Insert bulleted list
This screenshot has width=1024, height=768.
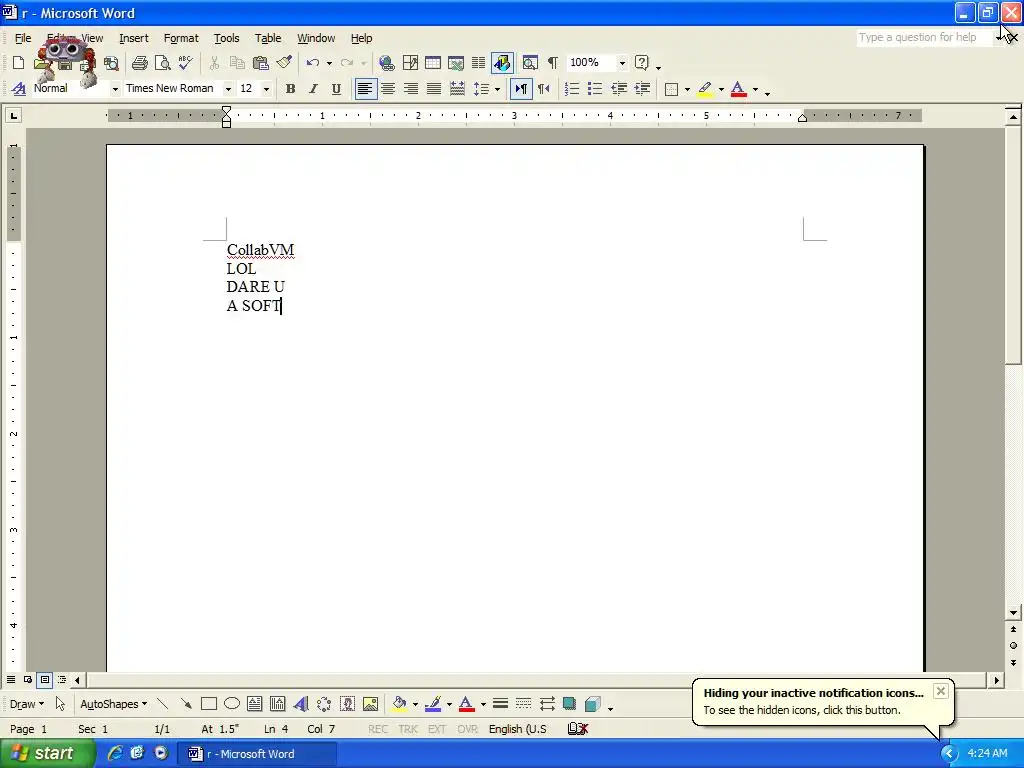pyautogui.click(x=595, y=89)
